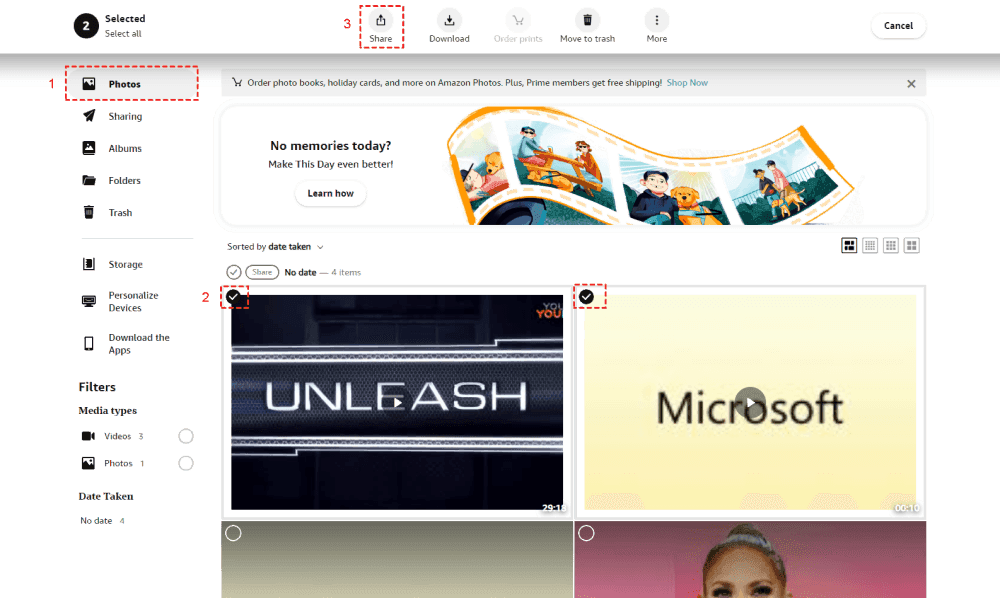Click the Download icon in toolbar
Image resolution: width=1000 pixels, height=598 pixels.
click(449, 20)
